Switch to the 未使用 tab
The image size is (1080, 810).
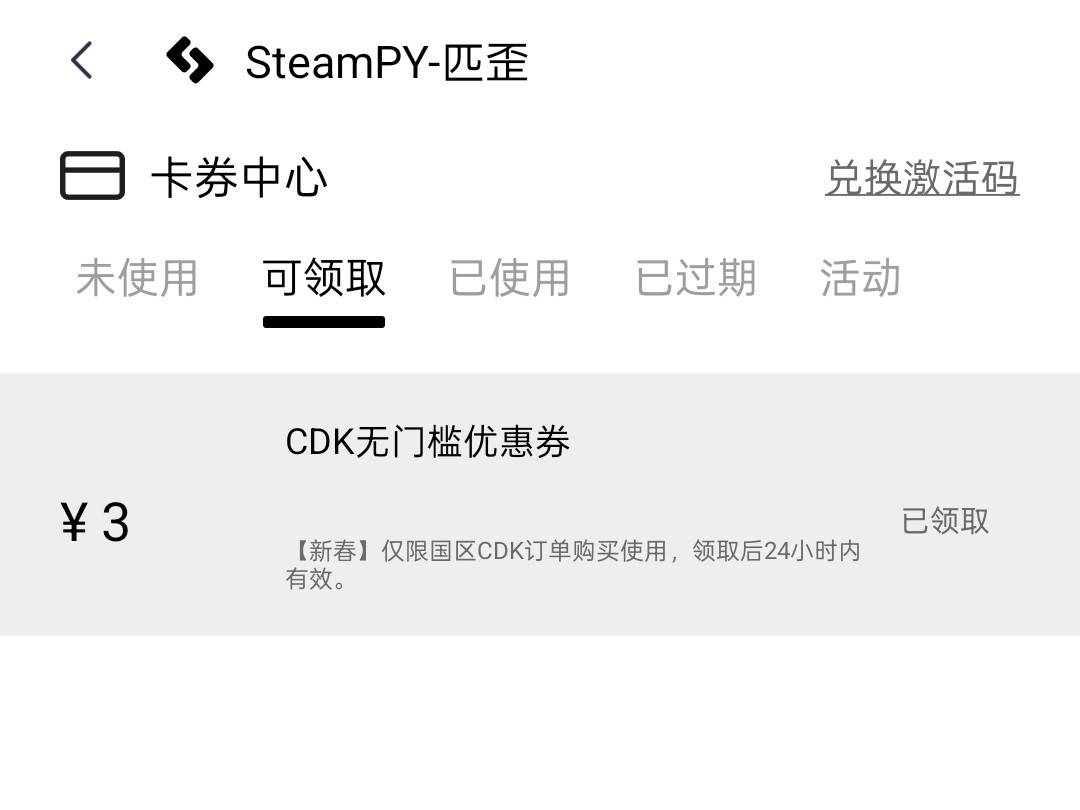137,278
